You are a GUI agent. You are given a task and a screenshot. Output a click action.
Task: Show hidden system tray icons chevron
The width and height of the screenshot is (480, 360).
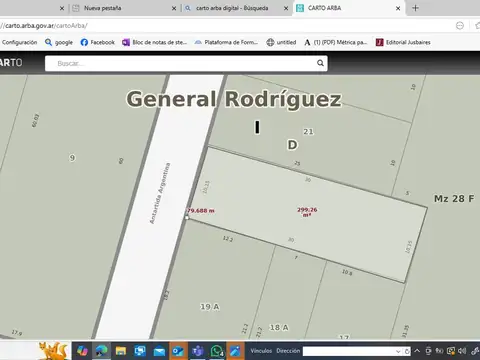[417, 351]
